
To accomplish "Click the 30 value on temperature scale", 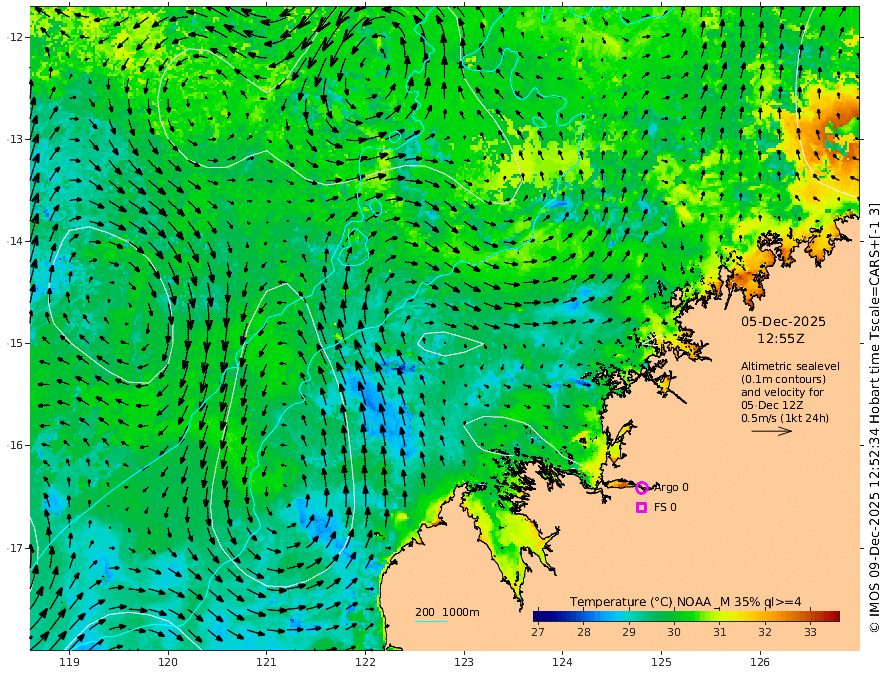I will [x=673, y=632].
